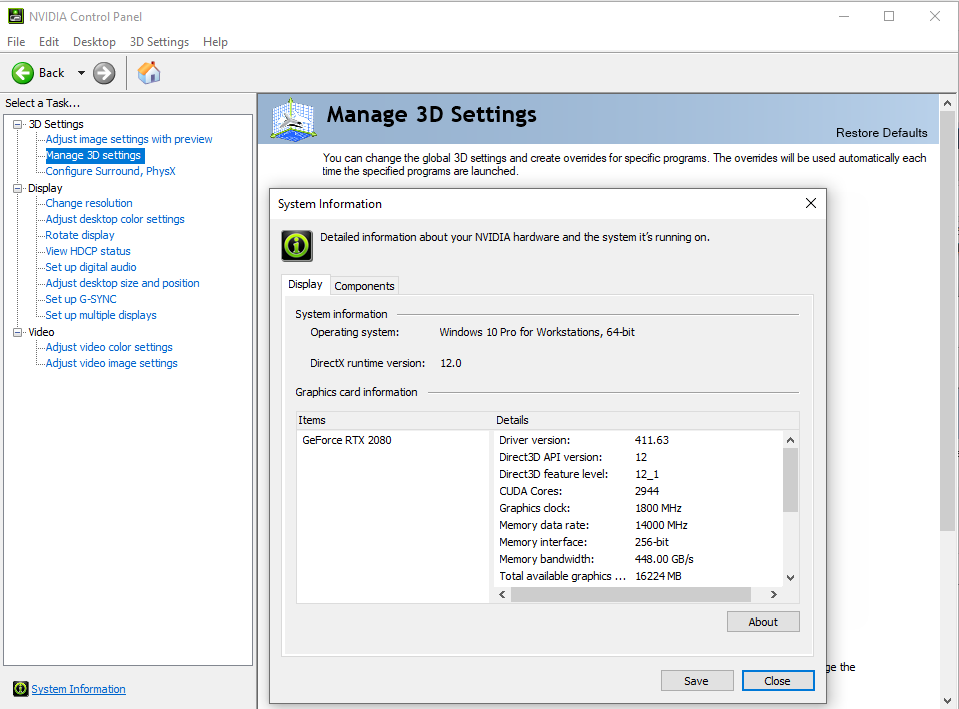Click main panel scroll-down arrow

click(x=947, y=700)
